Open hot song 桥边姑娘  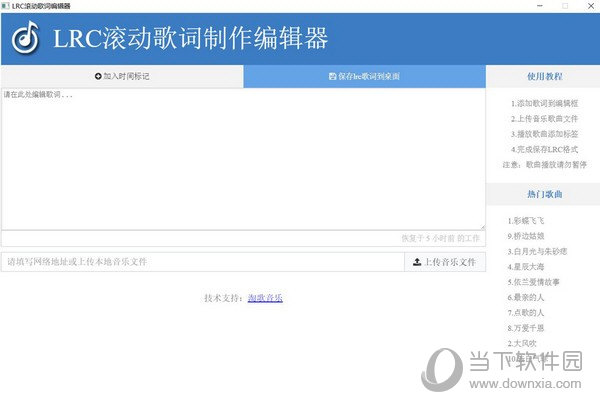coord(526,236)
